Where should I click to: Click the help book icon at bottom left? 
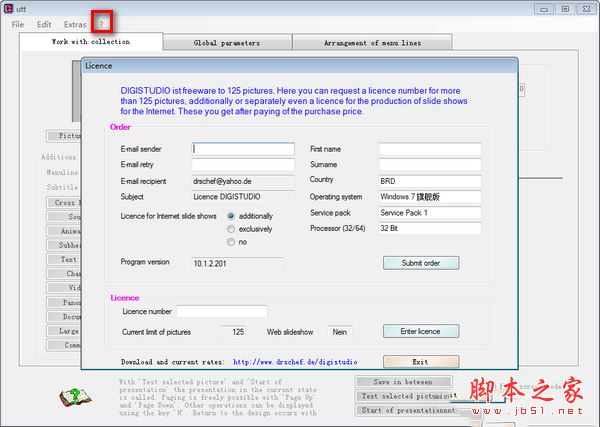point(75,398)
